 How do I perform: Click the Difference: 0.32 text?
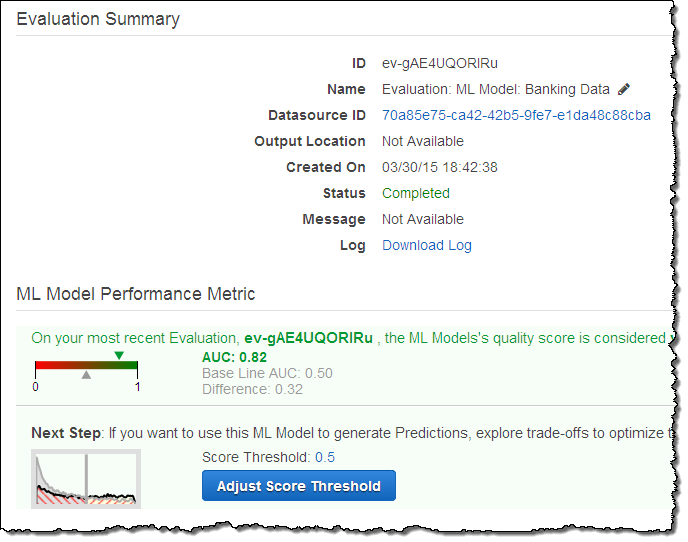pyautogui.click(x=252, y=389)
